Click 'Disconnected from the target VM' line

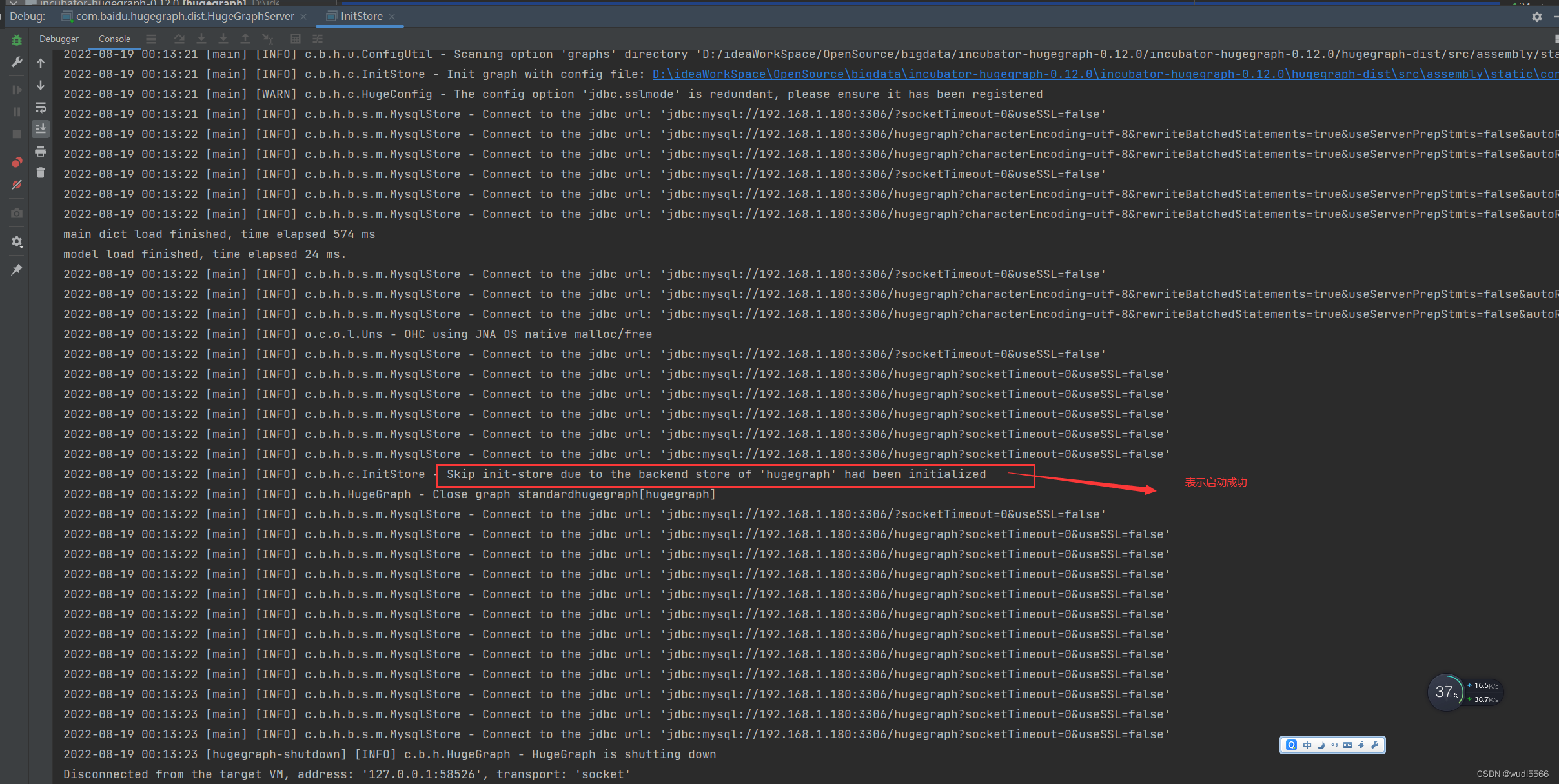(347, 774)
